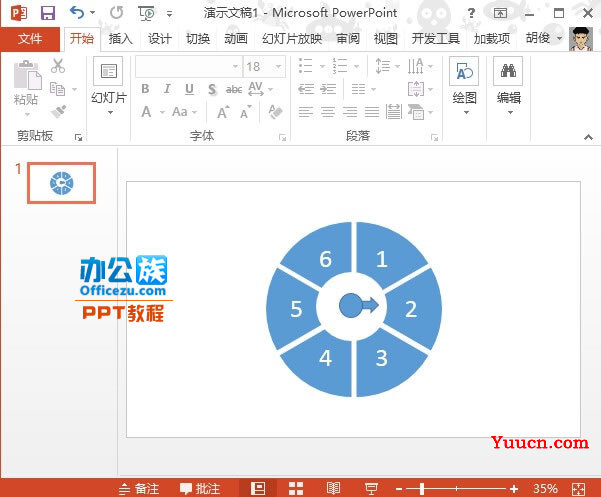
Task: Click the columns icon
Action: click(359, 89)
